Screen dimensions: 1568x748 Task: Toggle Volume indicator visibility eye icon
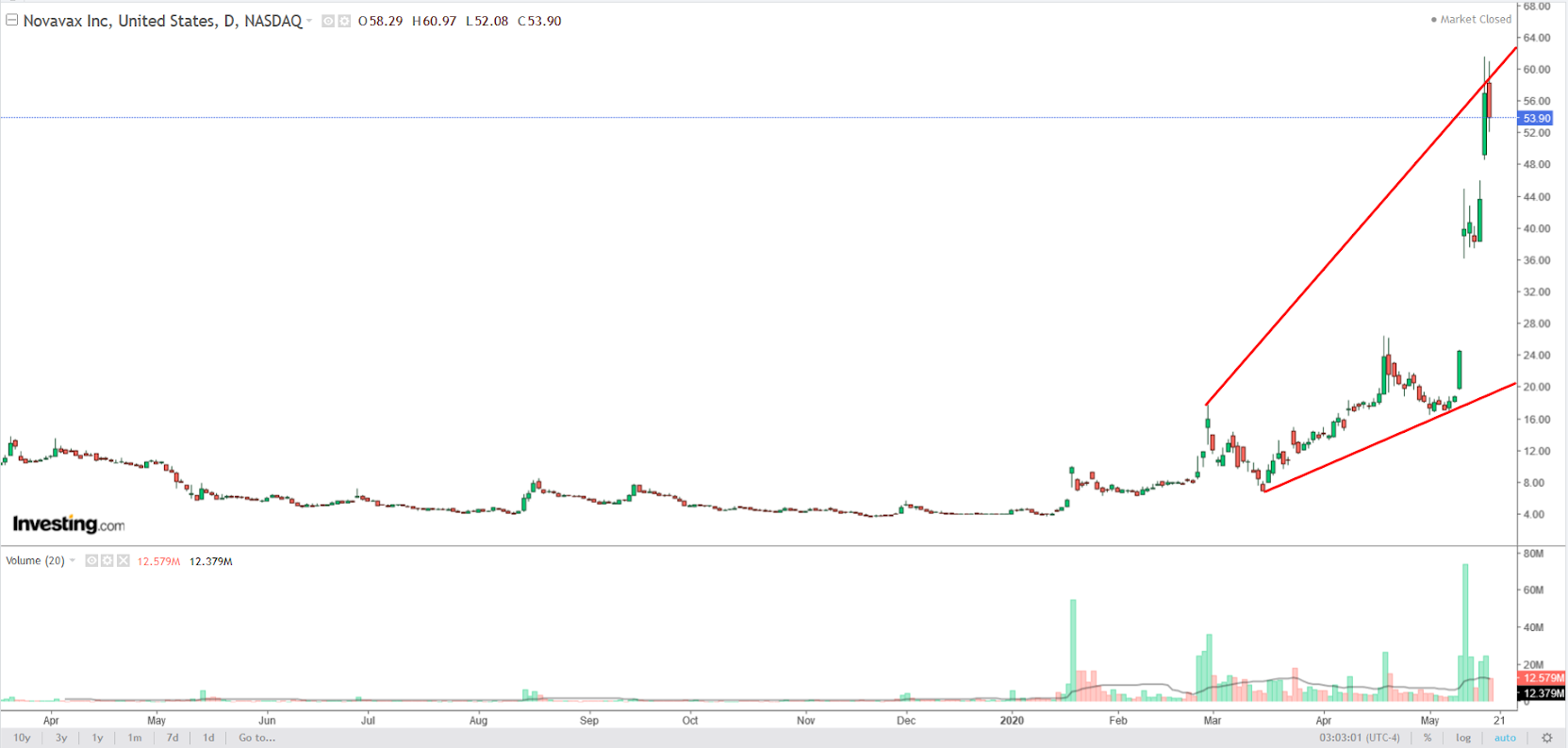91,560
